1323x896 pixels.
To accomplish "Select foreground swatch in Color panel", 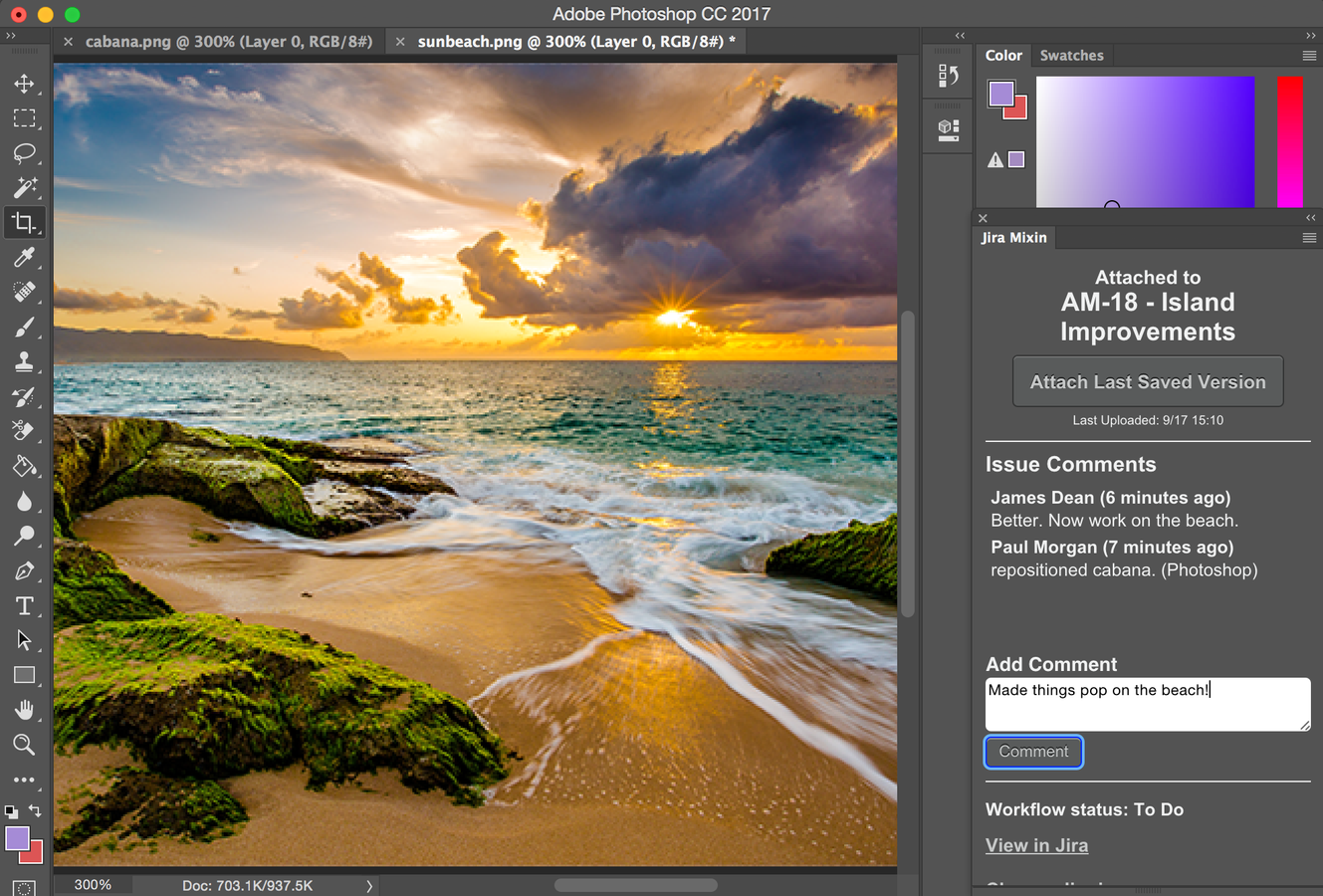I will (1001, 94).
